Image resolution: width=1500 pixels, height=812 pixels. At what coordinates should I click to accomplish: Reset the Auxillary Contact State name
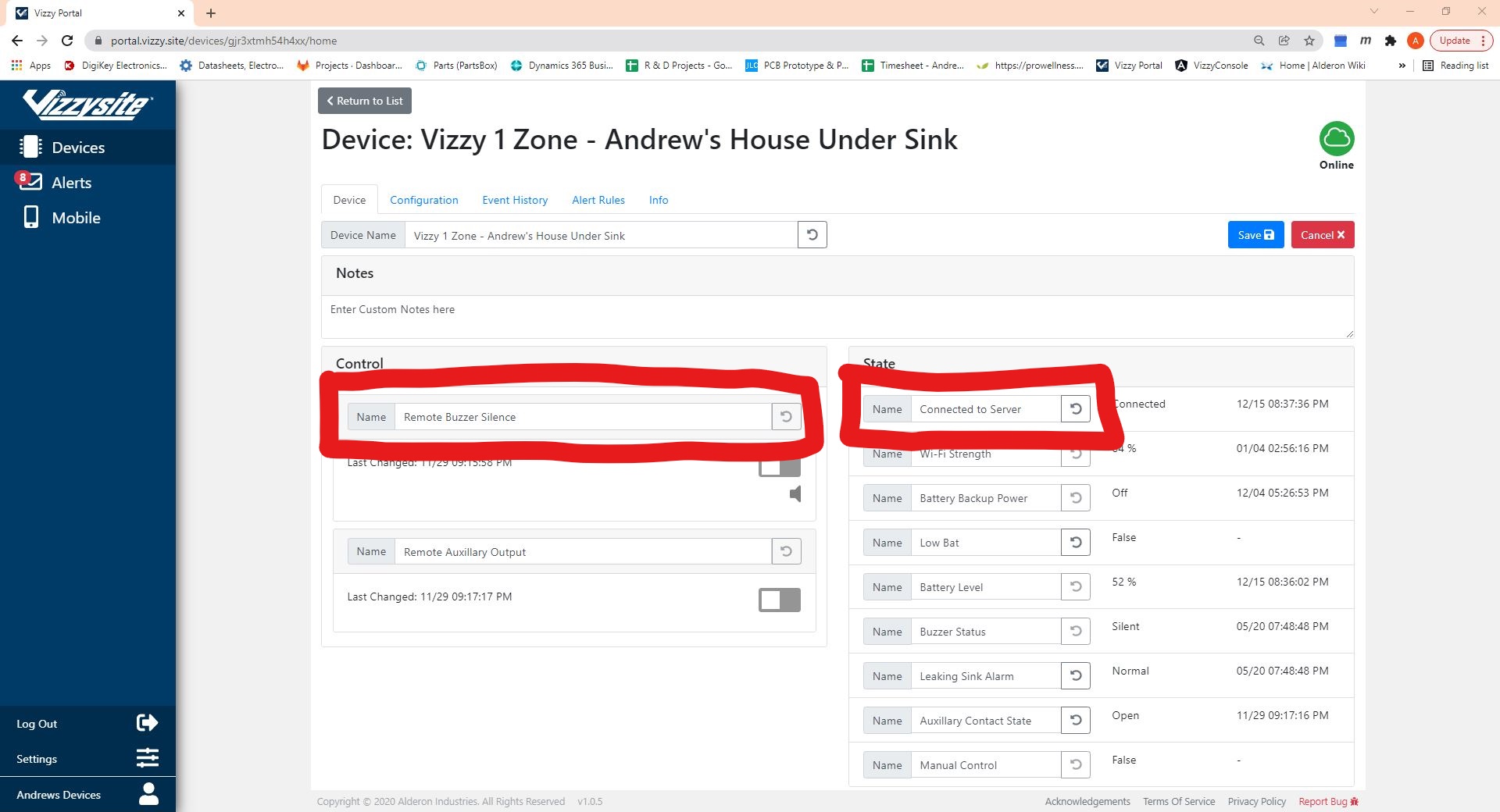coord(1075,721)
